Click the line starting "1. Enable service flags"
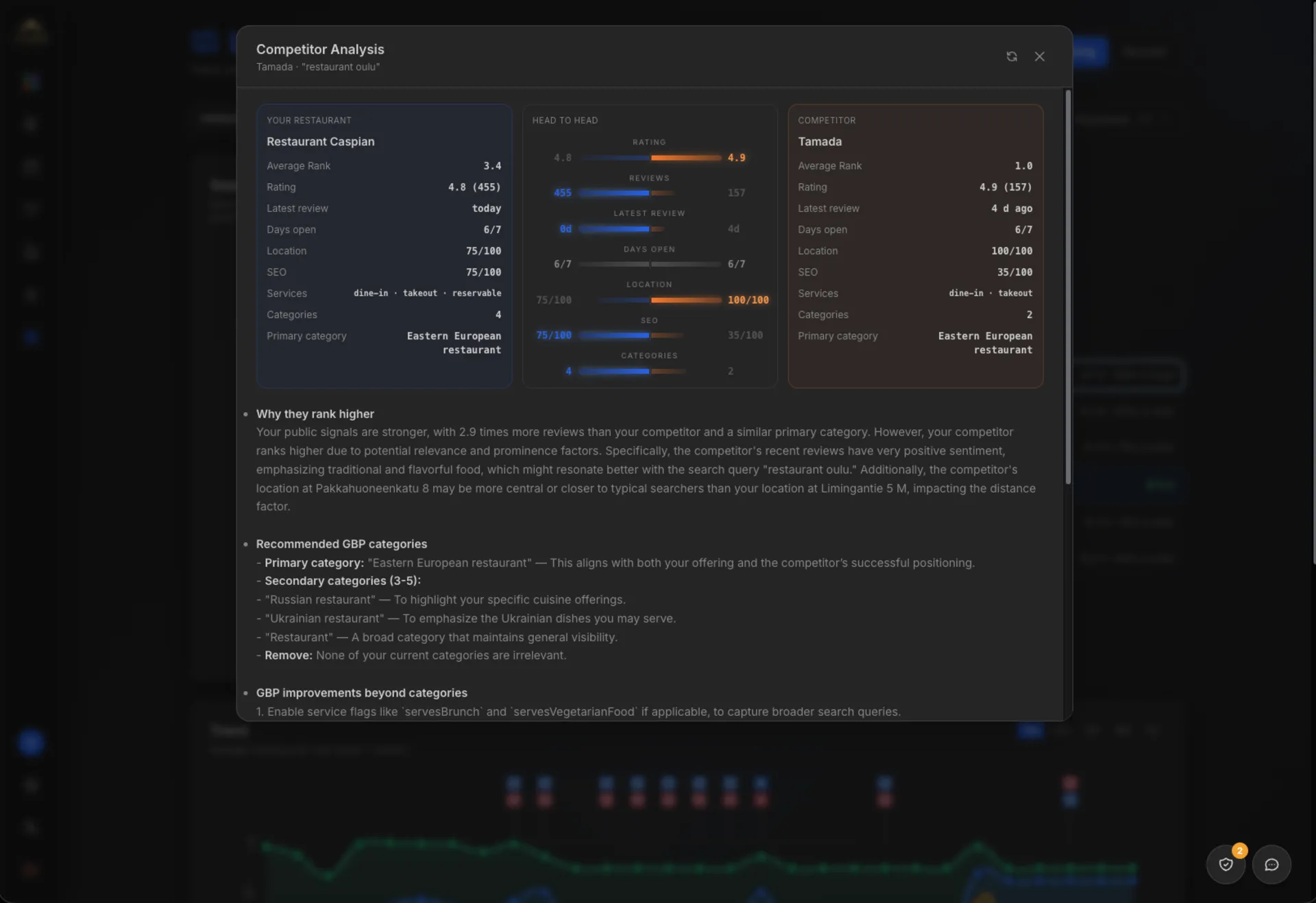Screen dimensions: 1316x903 [x=578, y=712]
